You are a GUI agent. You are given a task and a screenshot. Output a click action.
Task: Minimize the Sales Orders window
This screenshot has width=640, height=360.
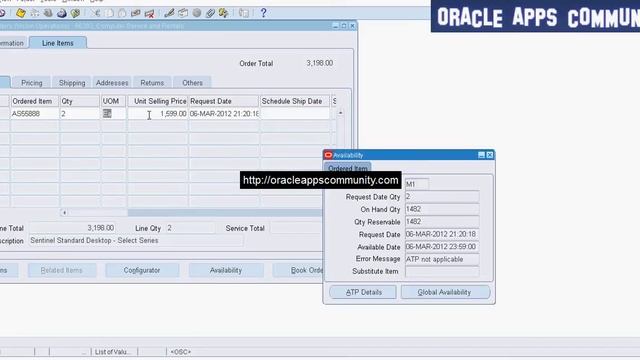(336, 26)
